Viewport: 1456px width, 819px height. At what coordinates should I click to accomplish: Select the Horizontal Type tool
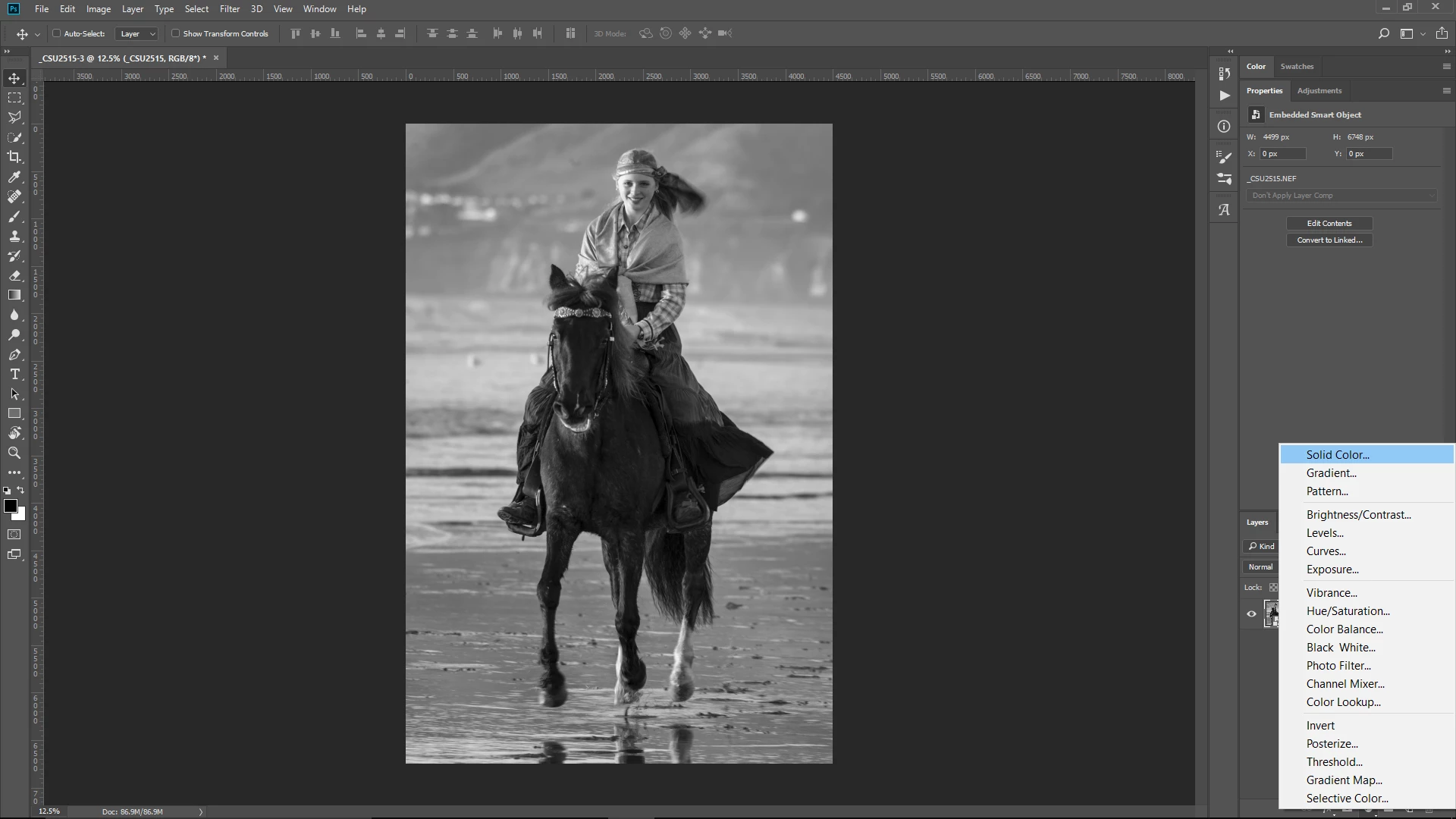point(14,375)
